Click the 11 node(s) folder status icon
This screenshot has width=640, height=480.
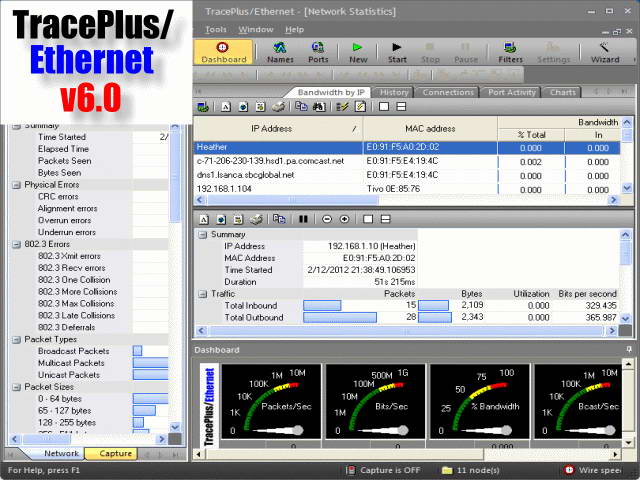447,470
